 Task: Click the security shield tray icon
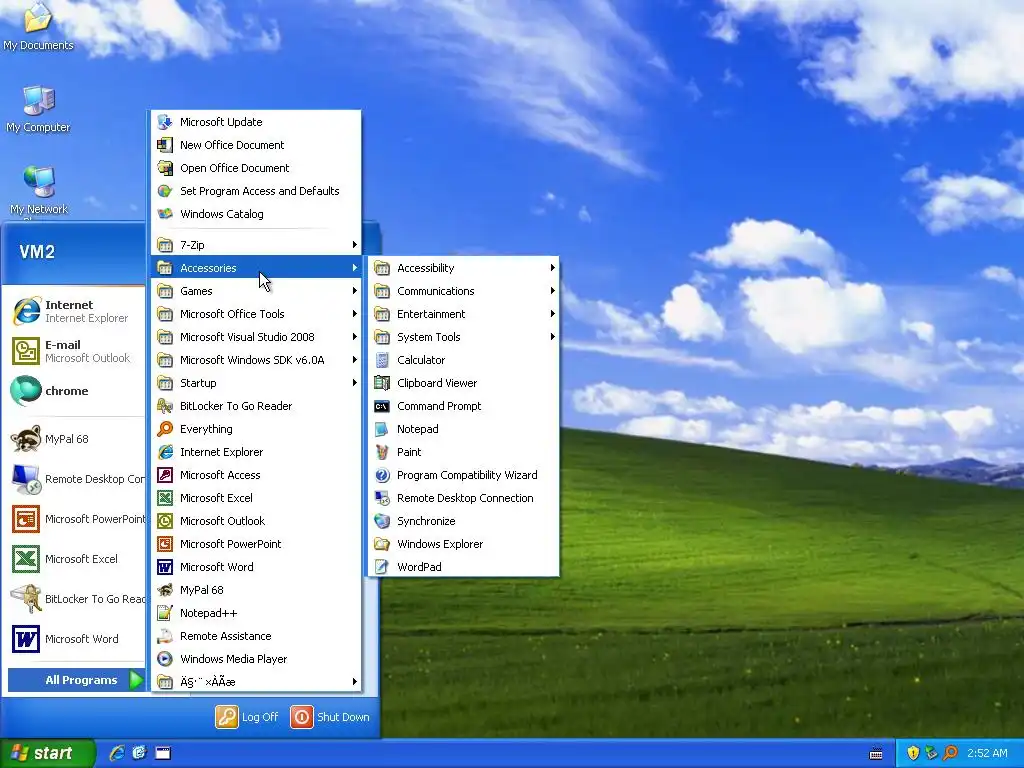click(913, 753)
